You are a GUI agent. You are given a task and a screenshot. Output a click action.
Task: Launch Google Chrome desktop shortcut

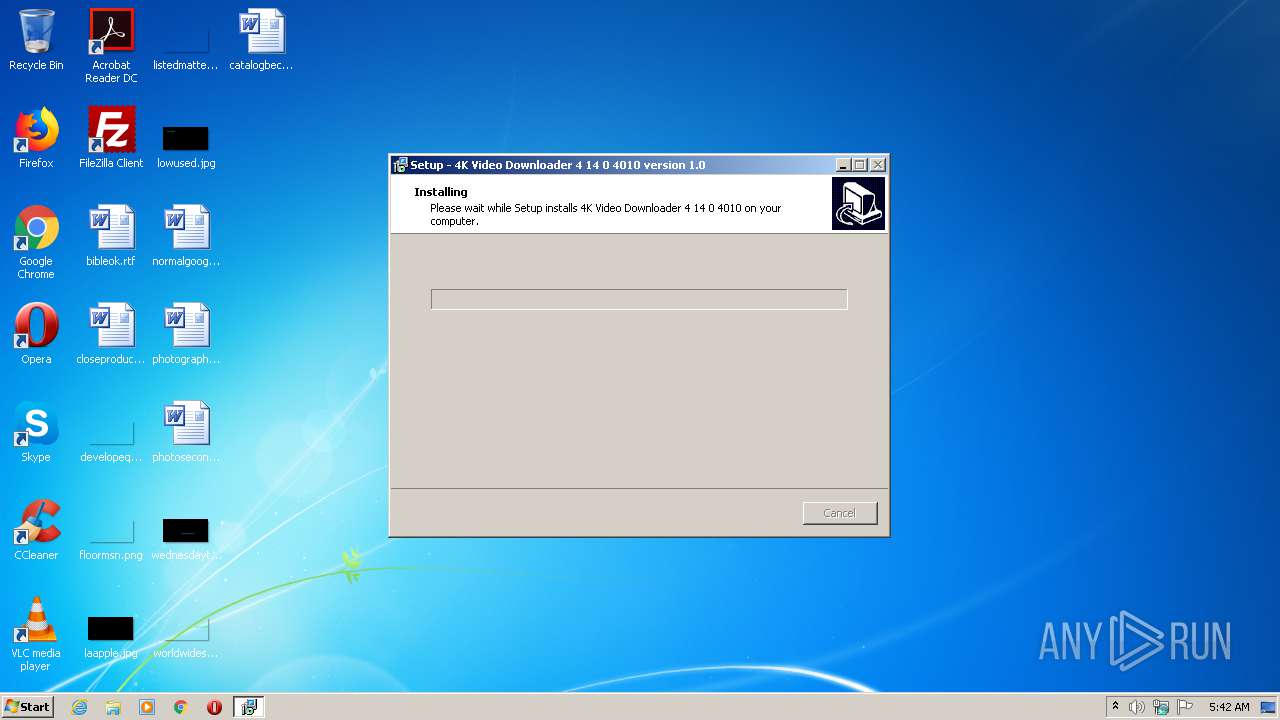[36, 242]
